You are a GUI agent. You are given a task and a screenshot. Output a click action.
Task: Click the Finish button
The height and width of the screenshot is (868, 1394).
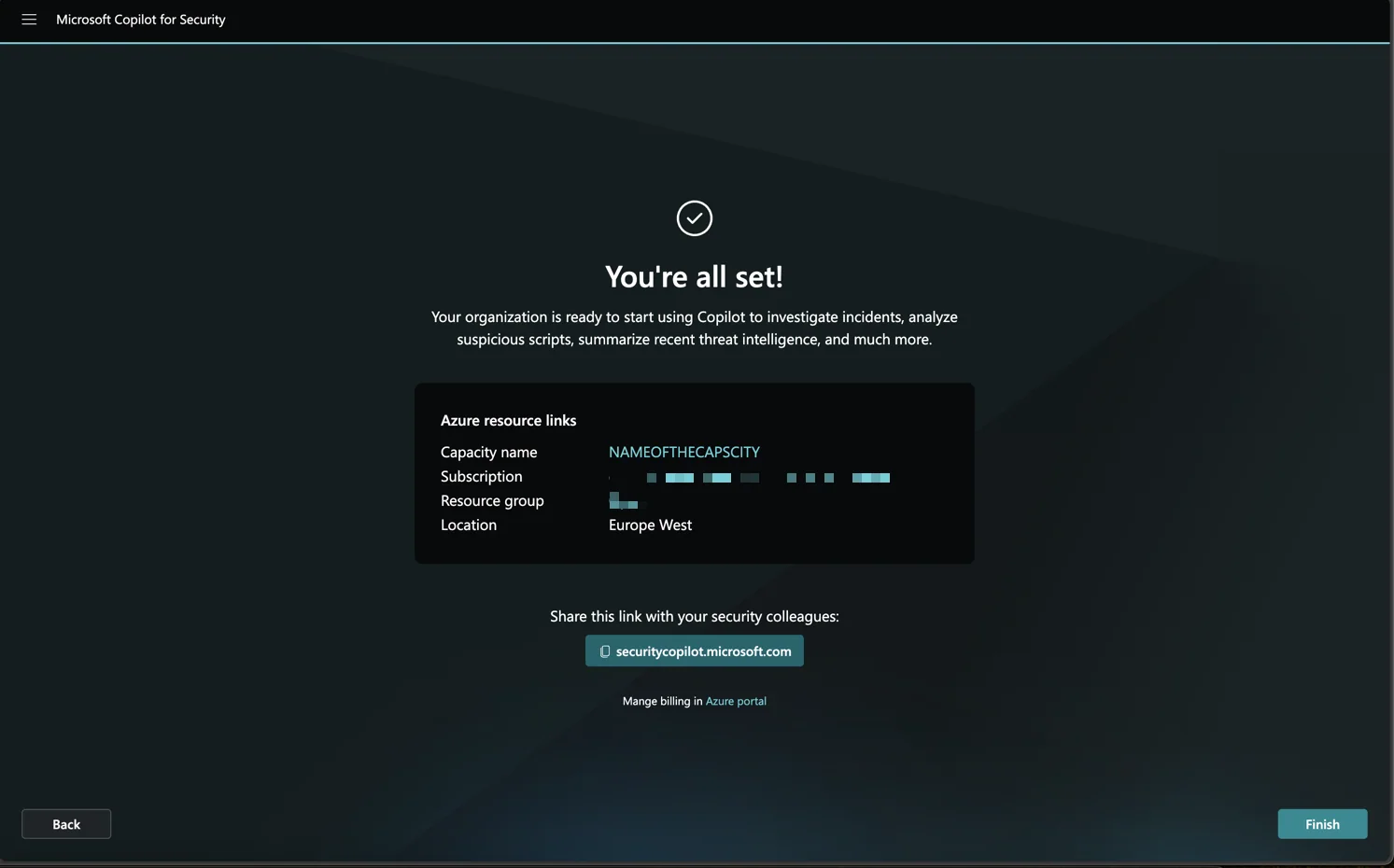coord(1322,824)
